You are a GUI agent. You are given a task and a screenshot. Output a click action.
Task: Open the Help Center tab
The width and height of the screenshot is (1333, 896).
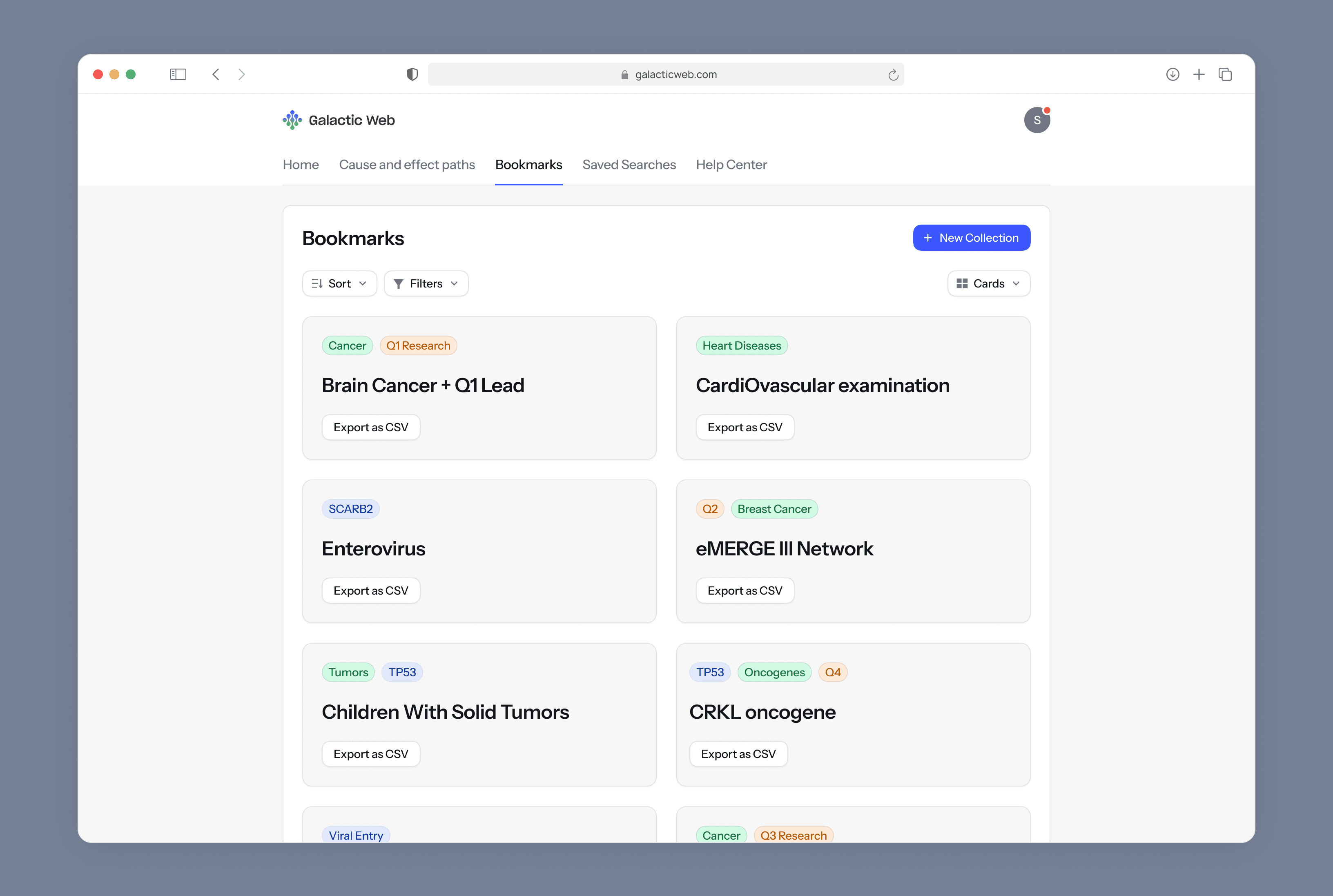pos(731,165)
